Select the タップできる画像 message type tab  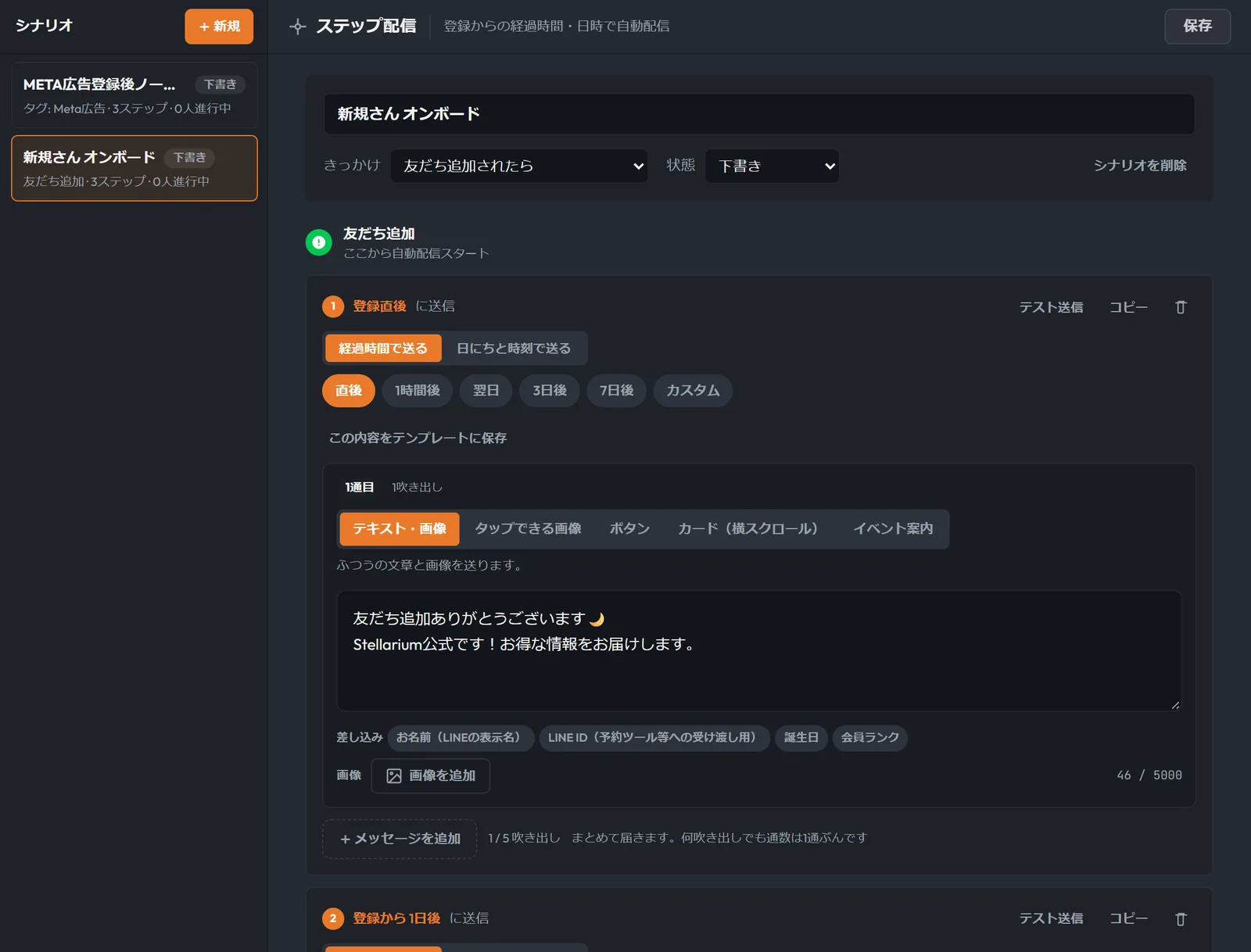point(528,529)
